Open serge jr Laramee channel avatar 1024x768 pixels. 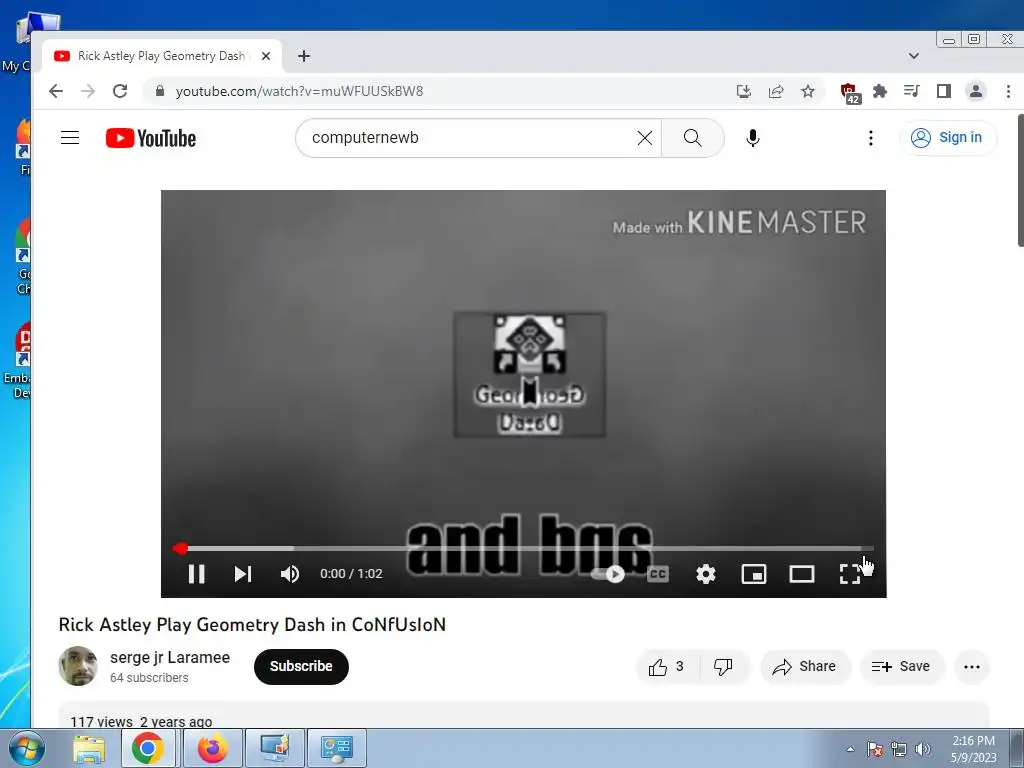click(x=78, y=666)
